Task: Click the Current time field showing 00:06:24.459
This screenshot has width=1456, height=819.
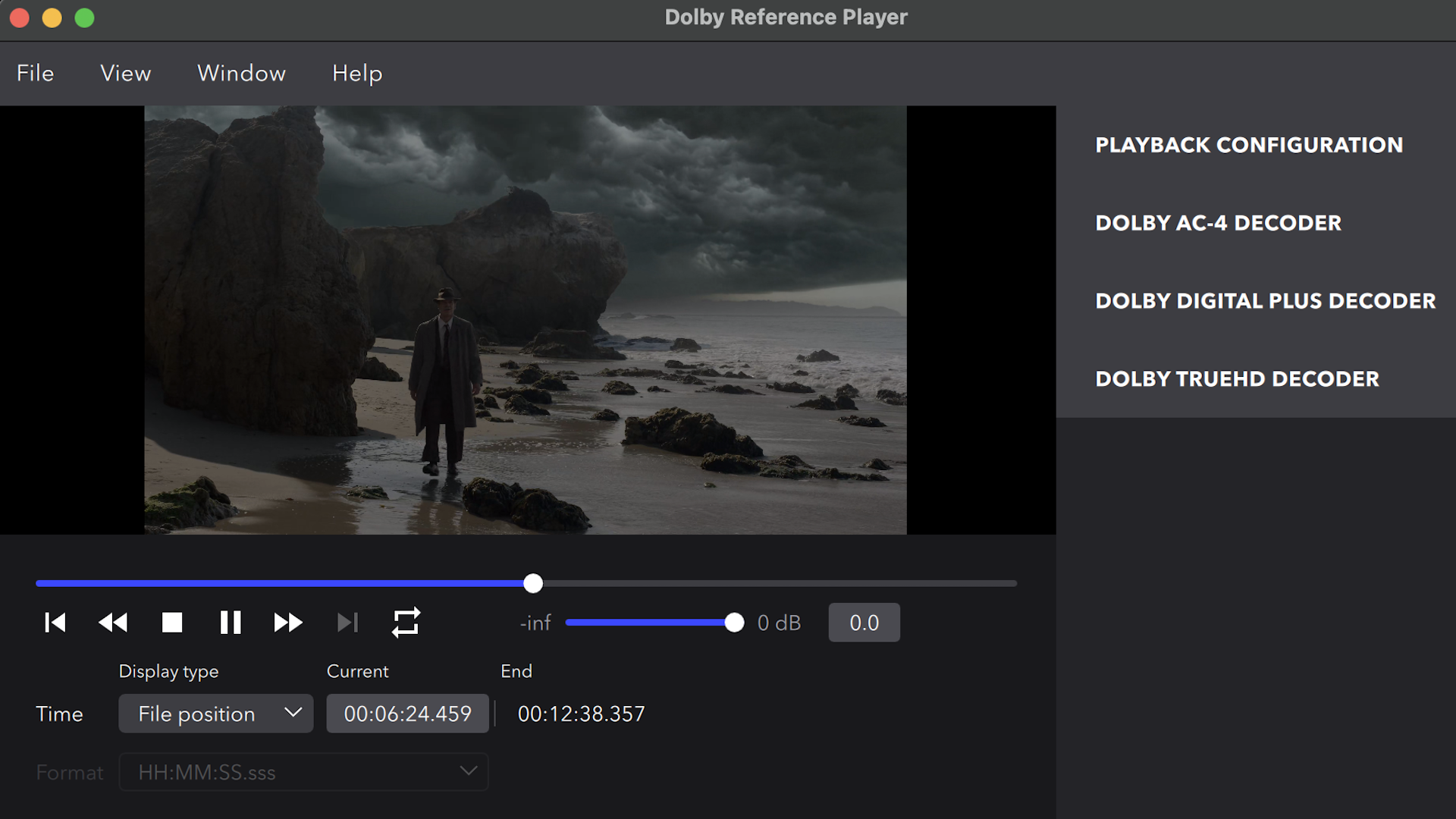Action: [x=407, y=713]
